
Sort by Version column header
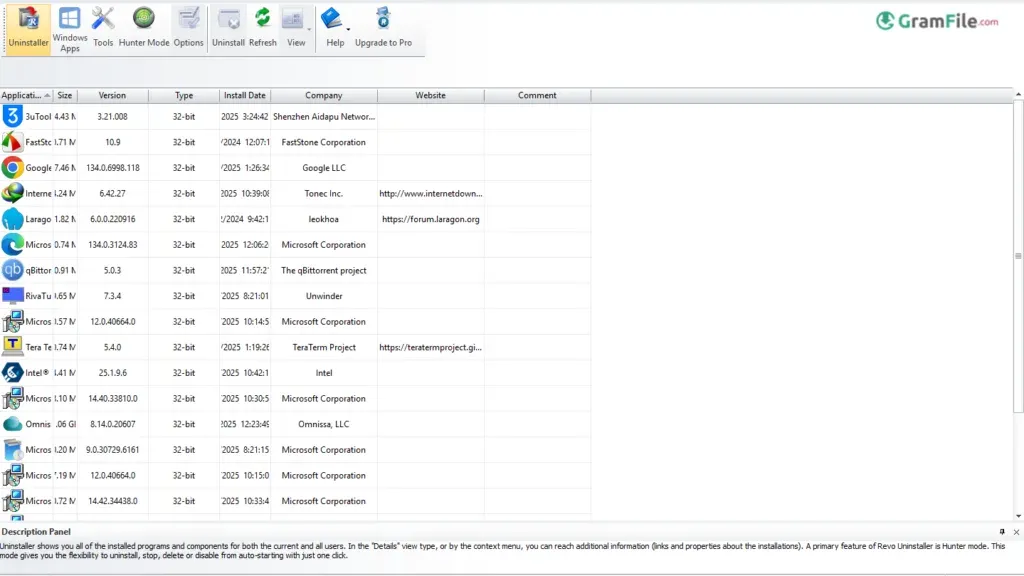coord(112,95)
